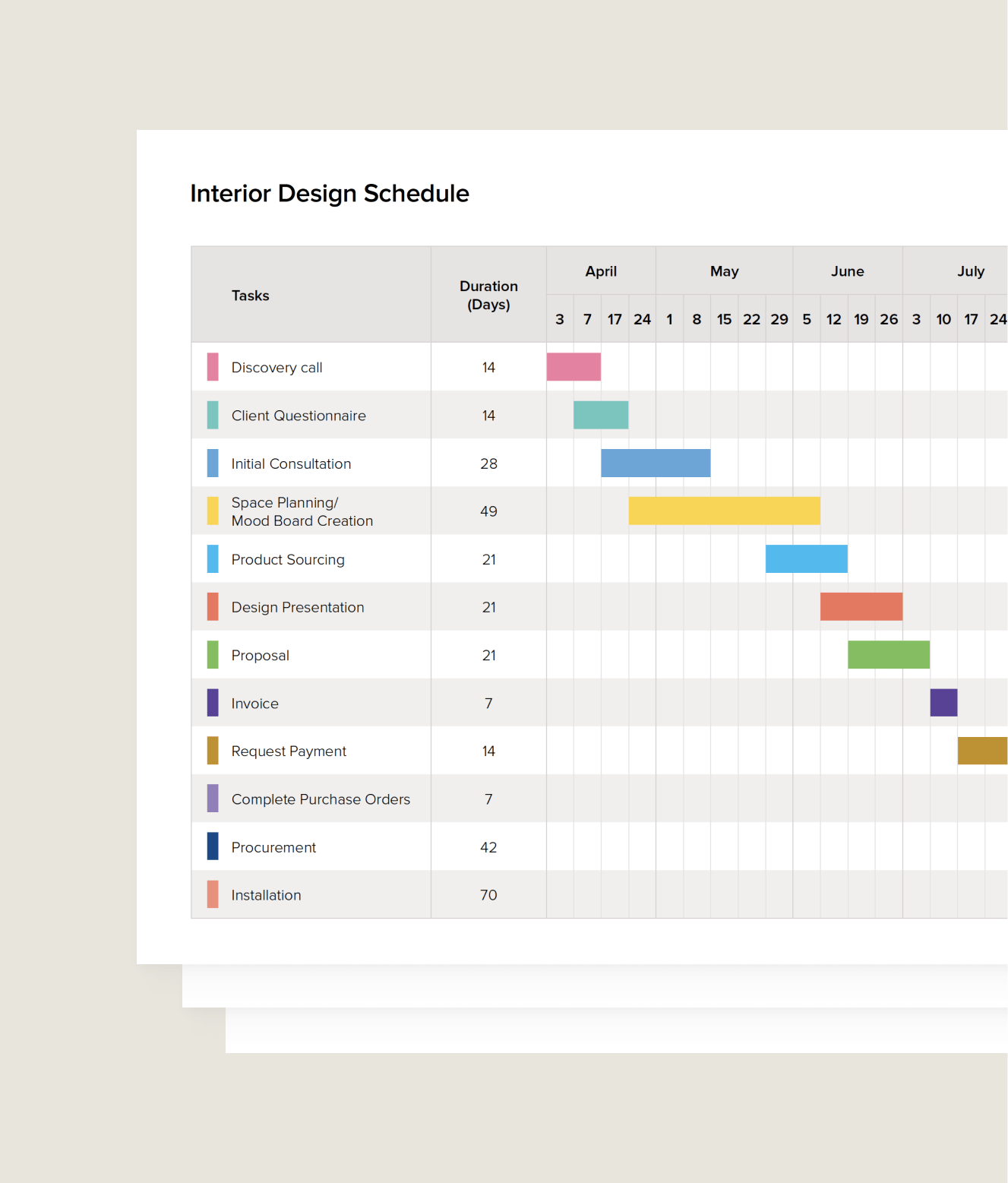Select the Design Presentation orange marker
Viewport: 1008px width, 1183px height.
click(x=213, y=606)
